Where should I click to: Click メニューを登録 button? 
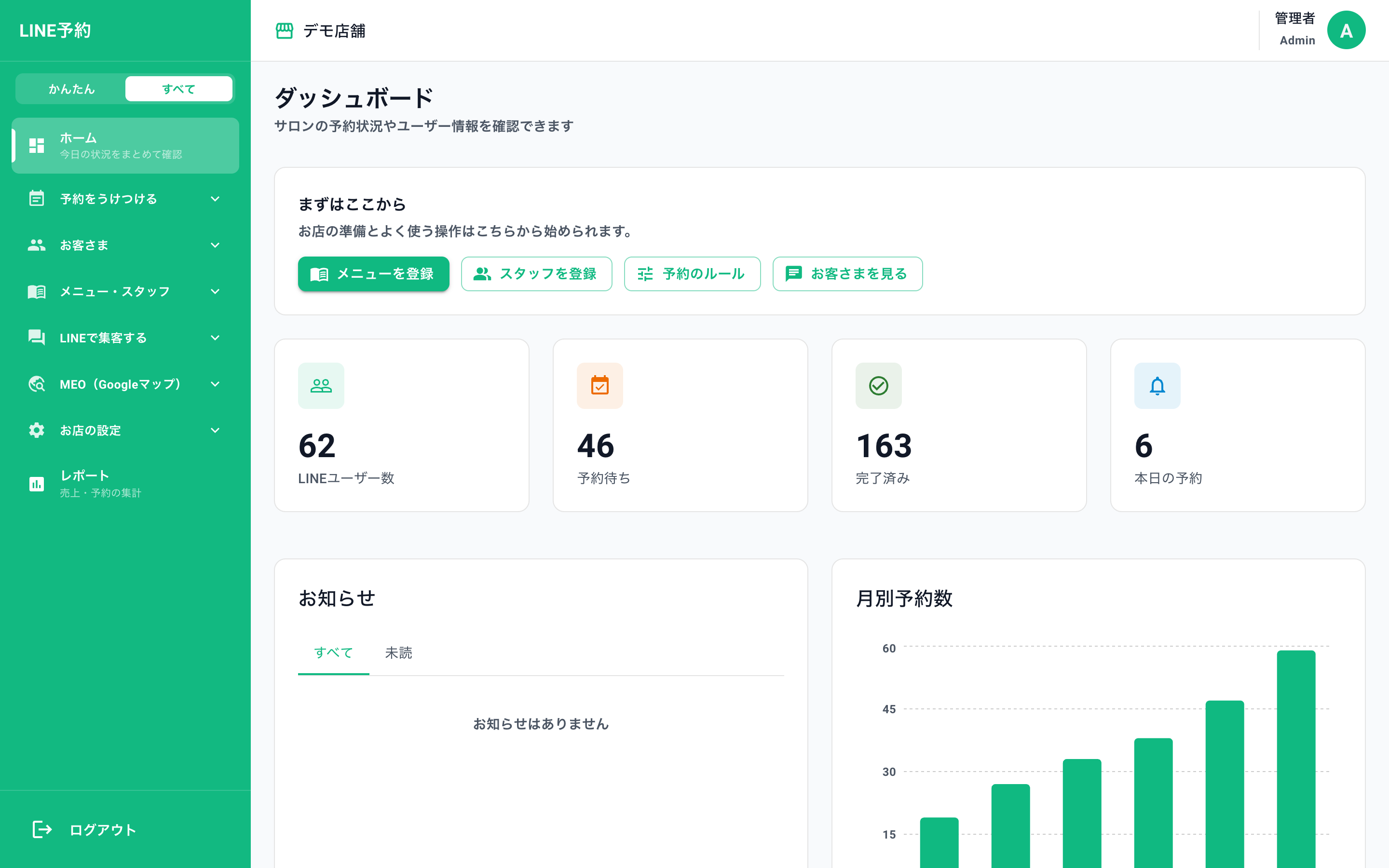click(373, 274)
